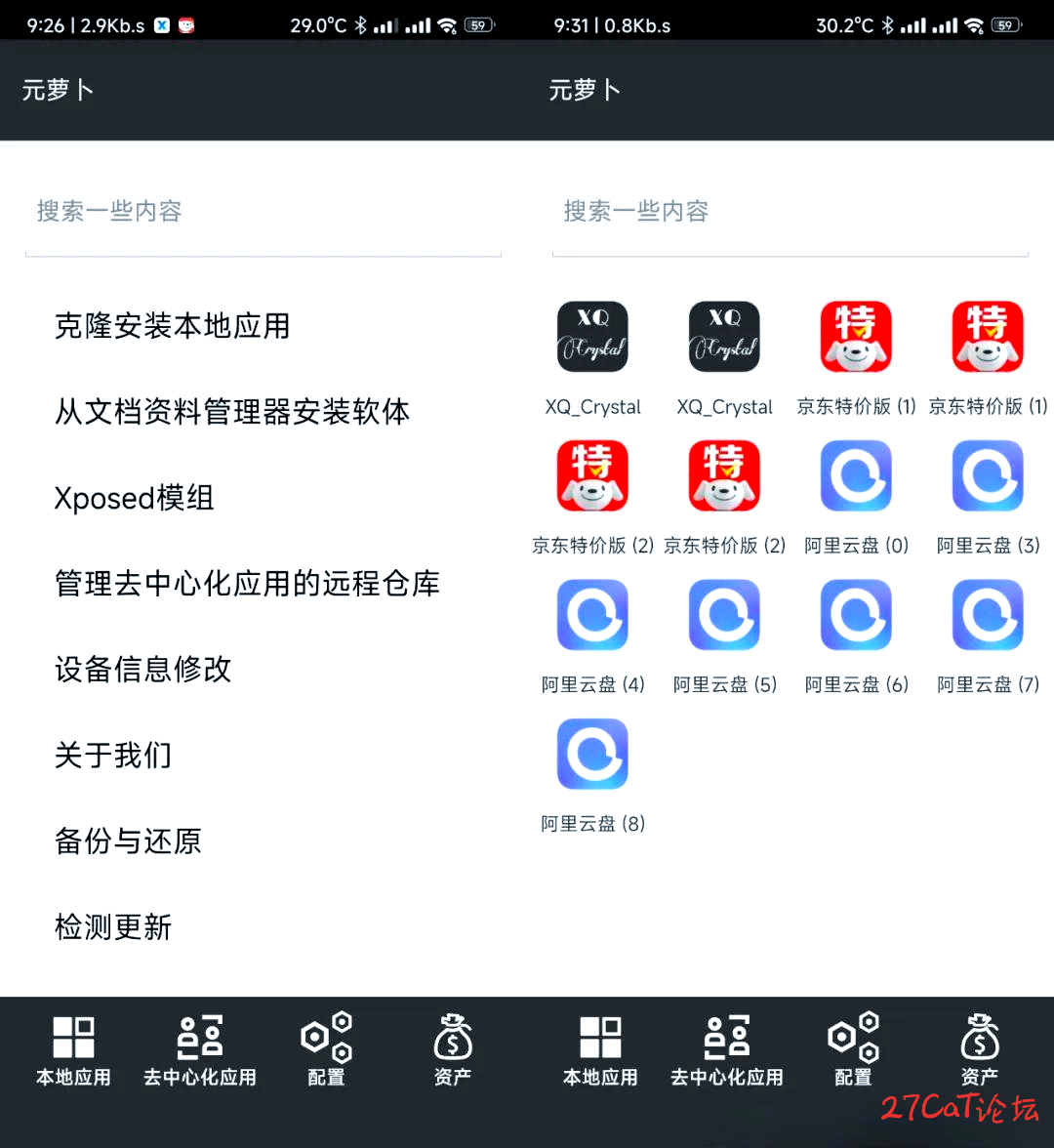Open 资产 tab on right screen
Screen dimensions: 1054x1148
(x=980, y=1050)
